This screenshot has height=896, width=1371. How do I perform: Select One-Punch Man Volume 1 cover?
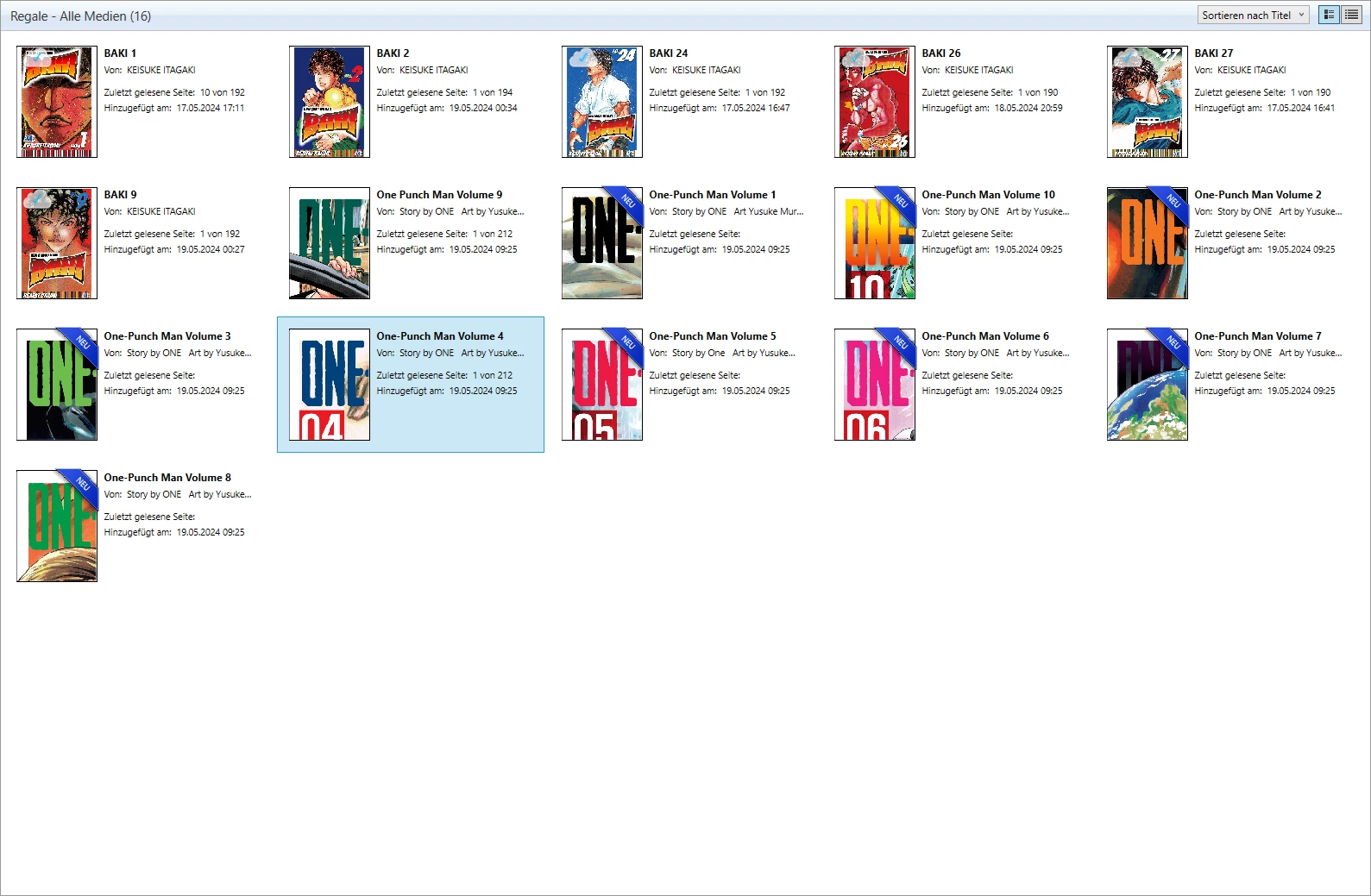[x=602, y=243]
